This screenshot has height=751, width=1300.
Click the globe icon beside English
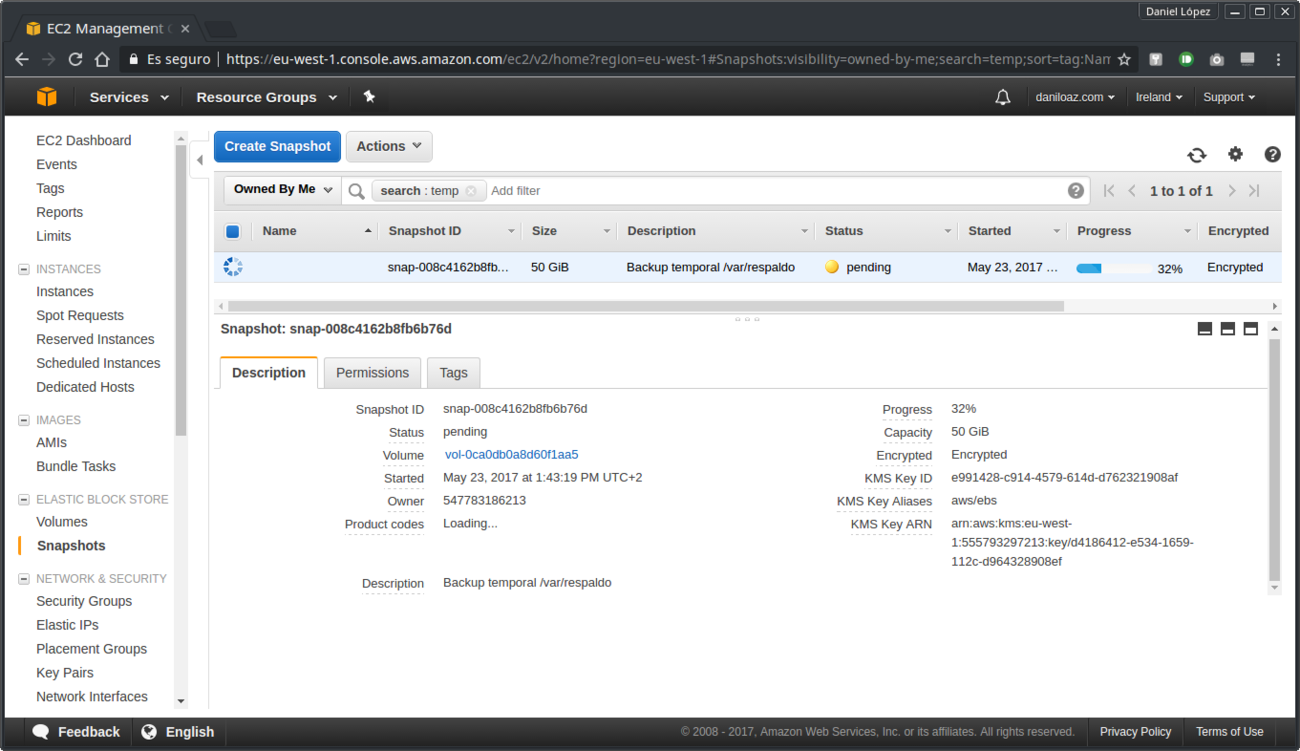[149, 732]
